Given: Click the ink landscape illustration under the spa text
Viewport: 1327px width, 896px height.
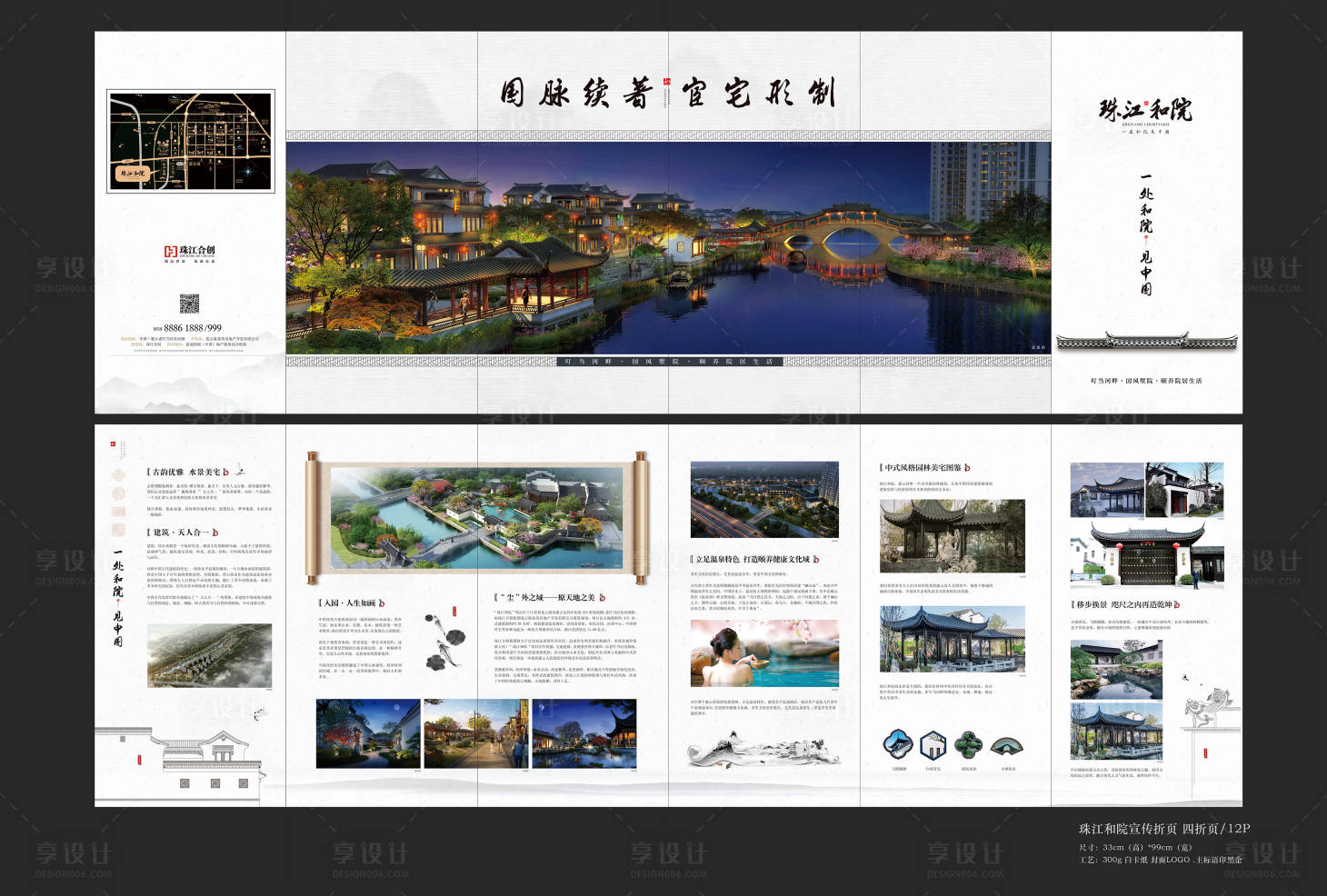Looking at the screenshot, I should (x=763, y=752).
